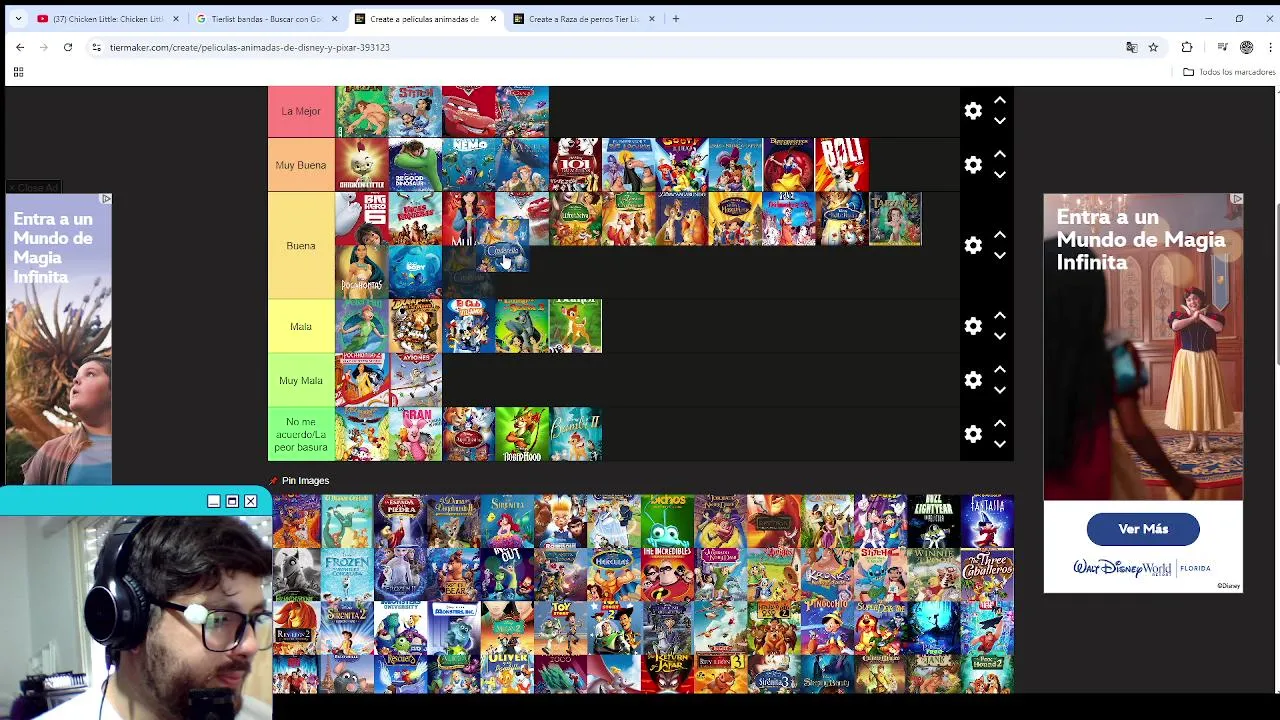Image resolution: width=1280 pixels, height=720 pixels.
Task: Open settings gear for Muy Buena tier
Action: coord(973,165)
